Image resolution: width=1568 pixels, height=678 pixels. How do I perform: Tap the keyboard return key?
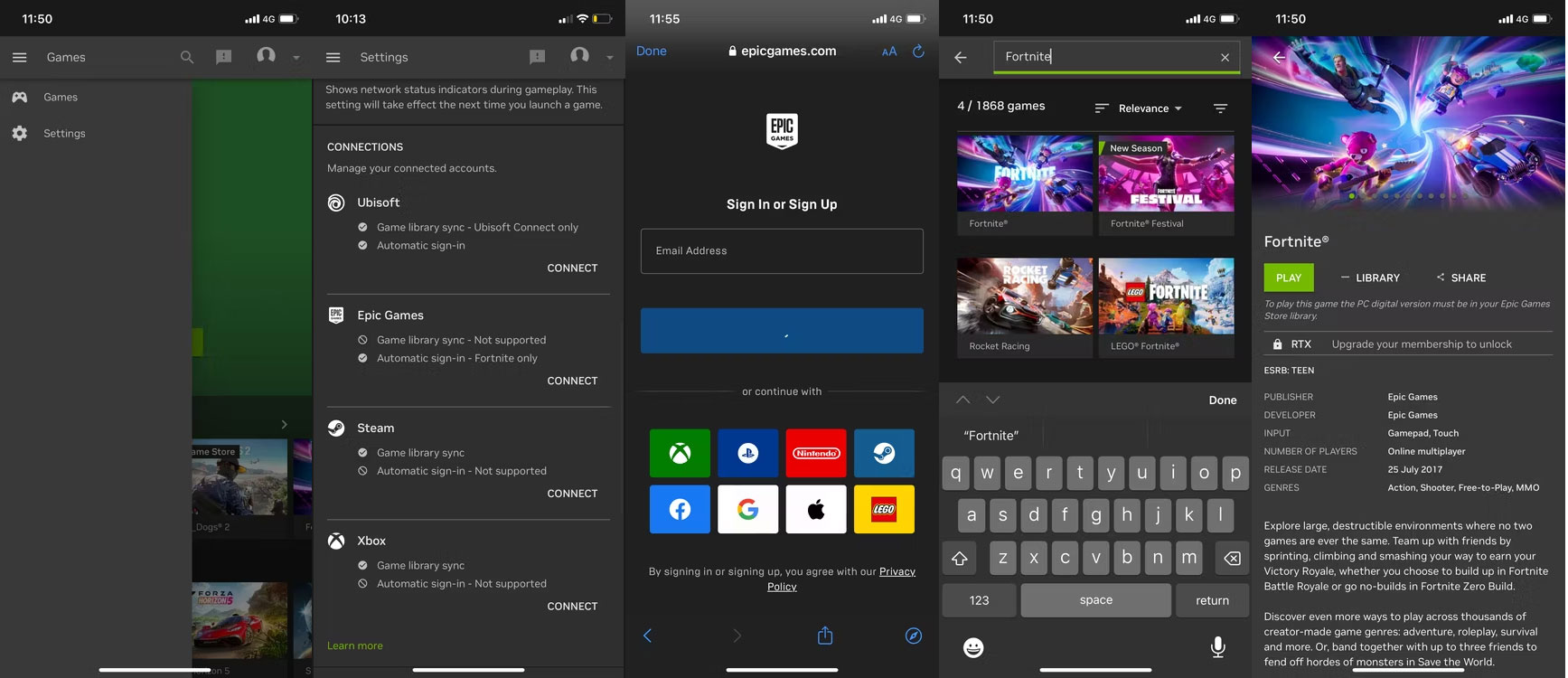1212,600
